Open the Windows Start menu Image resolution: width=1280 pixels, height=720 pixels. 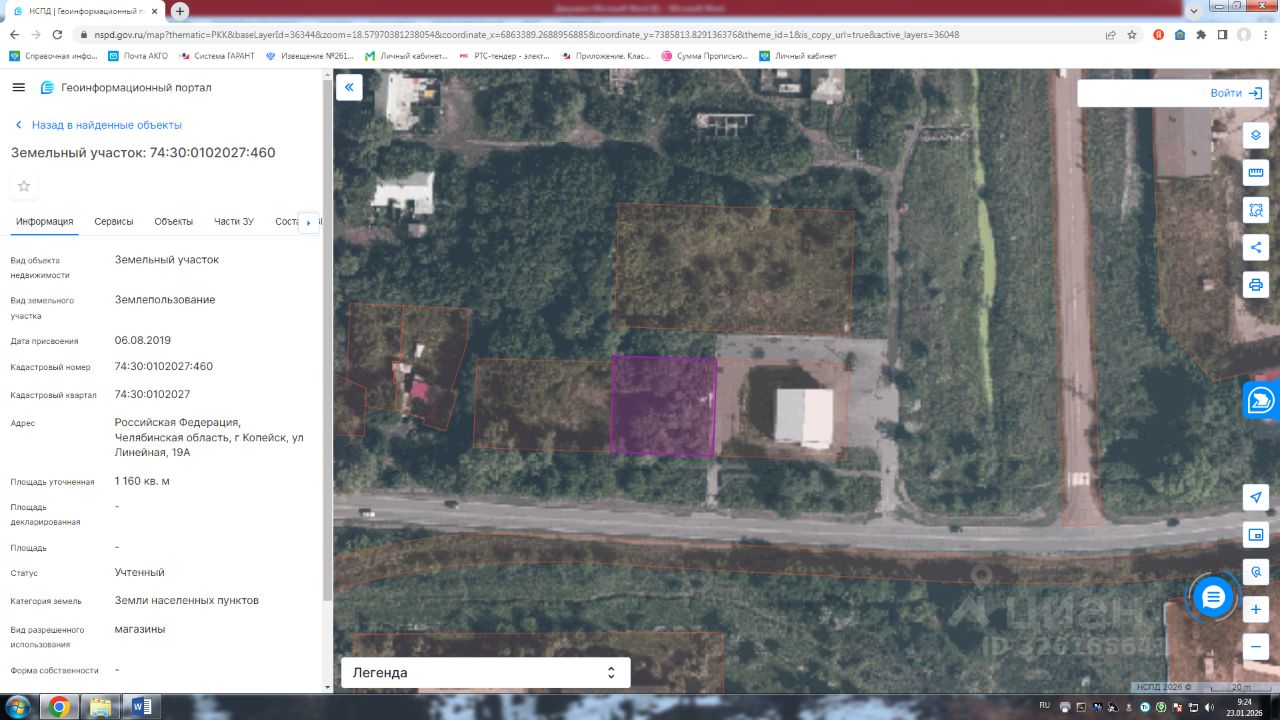(x=18, y=707)
